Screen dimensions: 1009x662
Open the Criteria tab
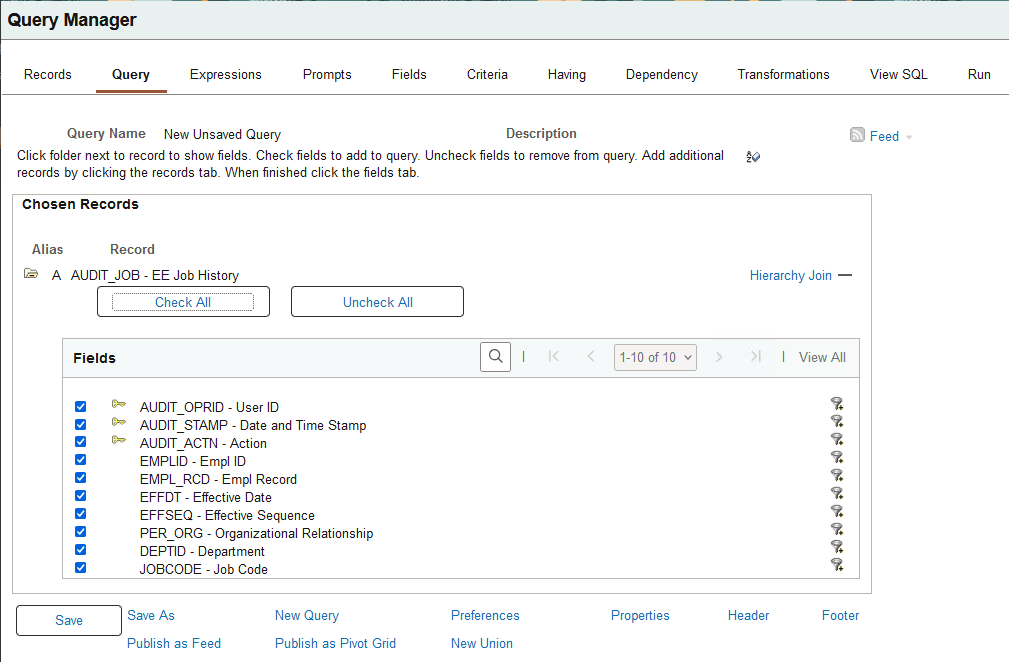click(487, 73)
